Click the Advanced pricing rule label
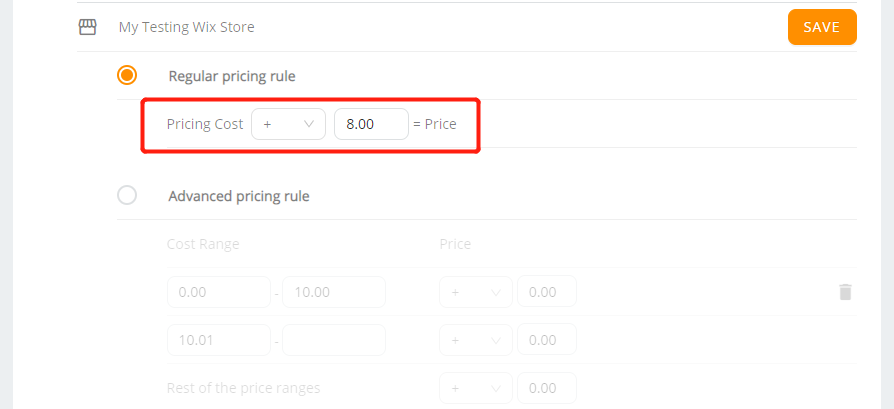This screenshot has width=894, height=409. tap(239, 196)
